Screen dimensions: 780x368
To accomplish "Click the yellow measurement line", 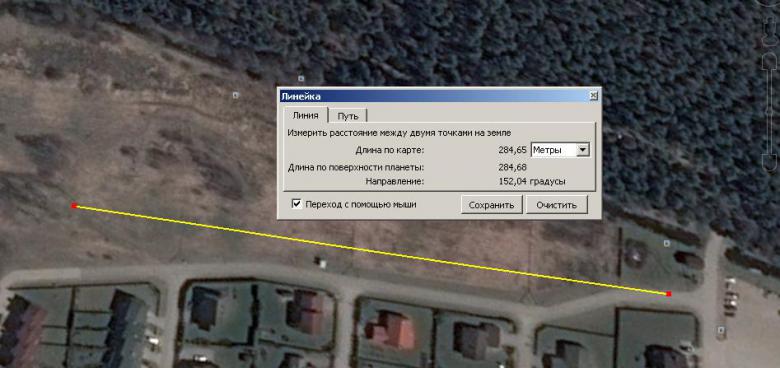I will pyautogui.click(x=371, y=250).
